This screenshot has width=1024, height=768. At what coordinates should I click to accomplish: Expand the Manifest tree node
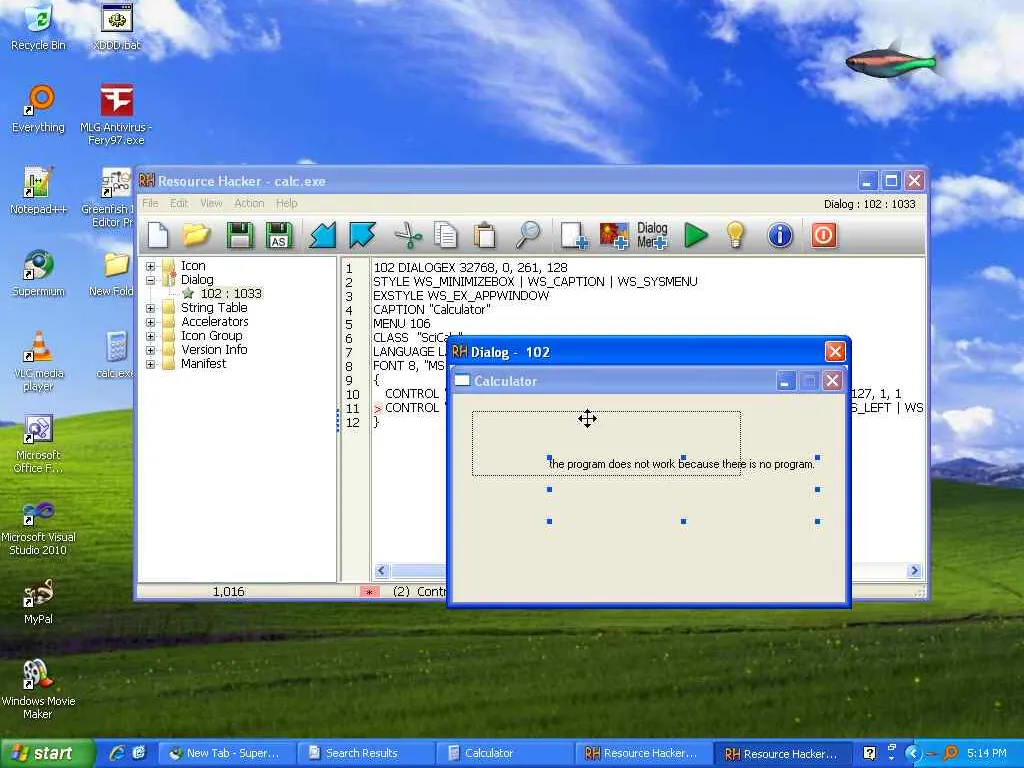click(150, 364)
